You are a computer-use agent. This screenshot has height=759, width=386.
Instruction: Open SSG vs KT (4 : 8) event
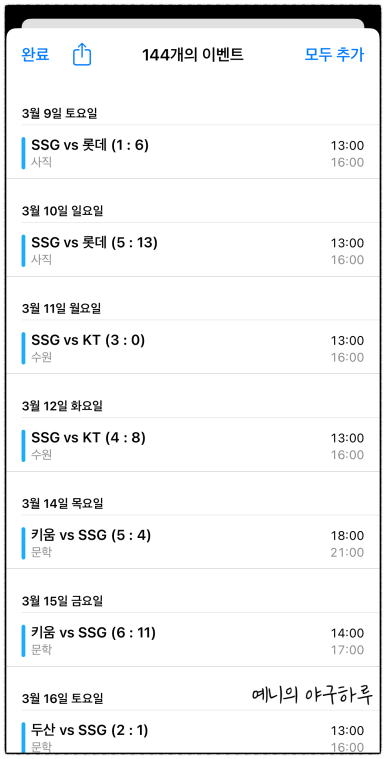[x=193, y=445]
